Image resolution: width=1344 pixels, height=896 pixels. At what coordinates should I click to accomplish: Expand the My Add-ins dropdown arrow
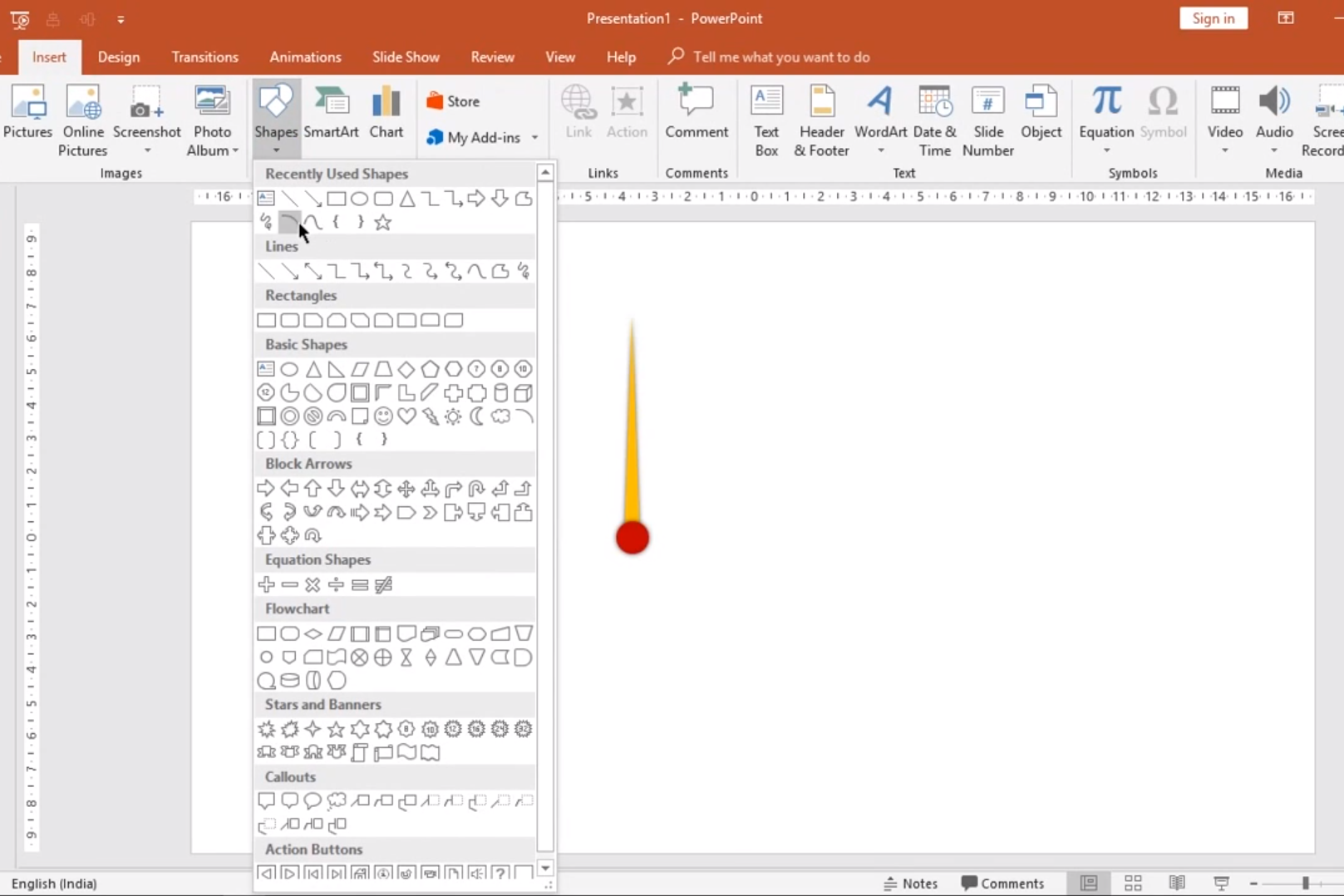click(534, 138)
